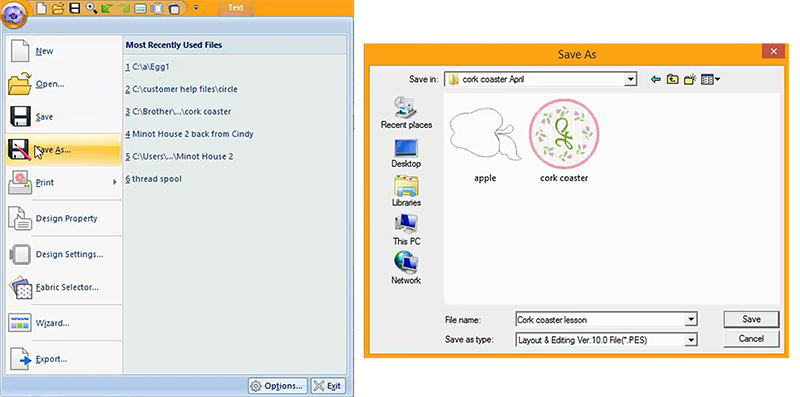
Task: Click the Open folder icon in quick toolbar
Action: click(58, 8)
